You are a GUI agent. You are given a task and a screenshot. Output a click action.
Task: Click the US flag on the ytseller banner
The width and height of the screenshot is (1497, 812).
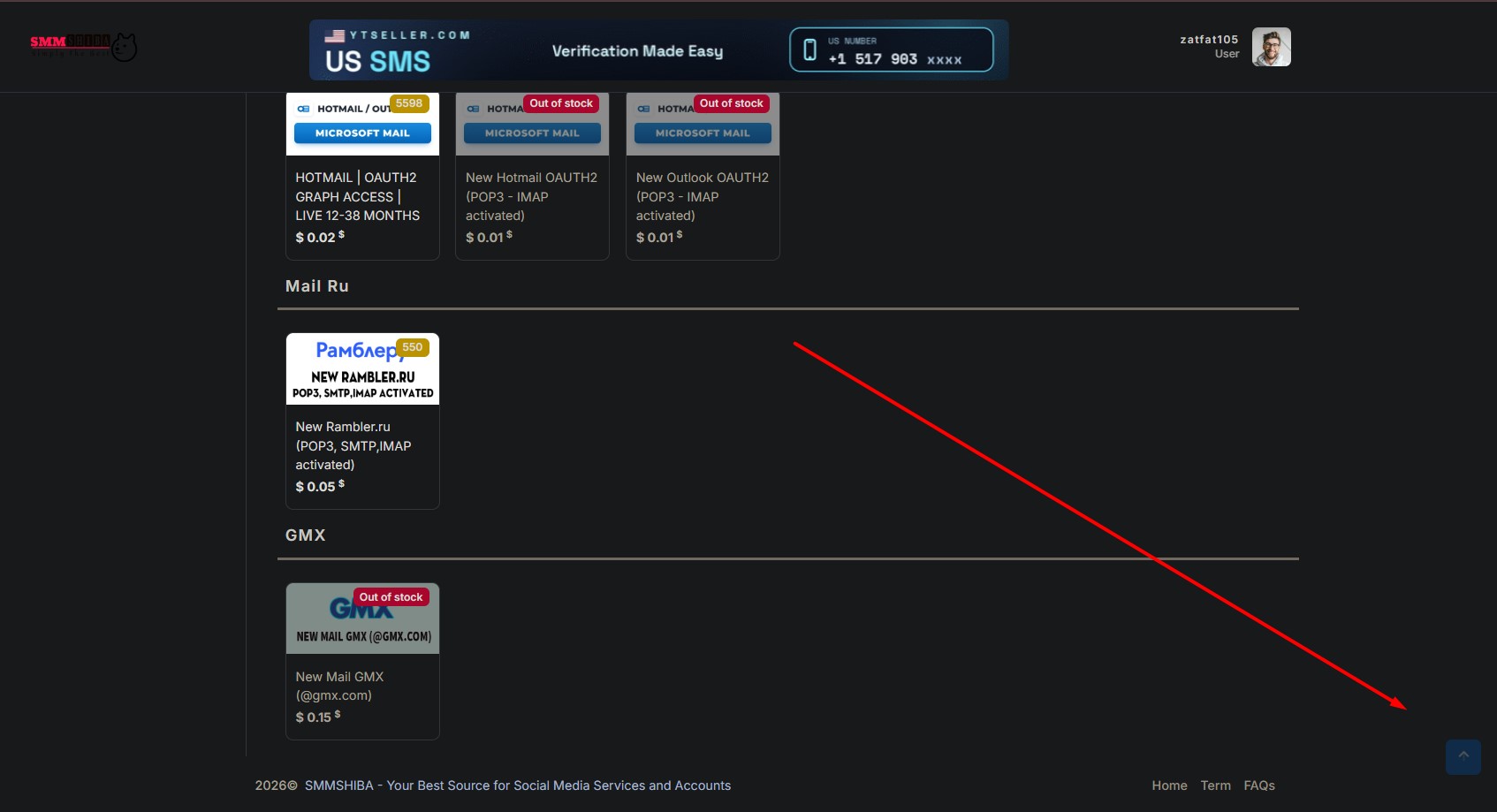(334, 36)
